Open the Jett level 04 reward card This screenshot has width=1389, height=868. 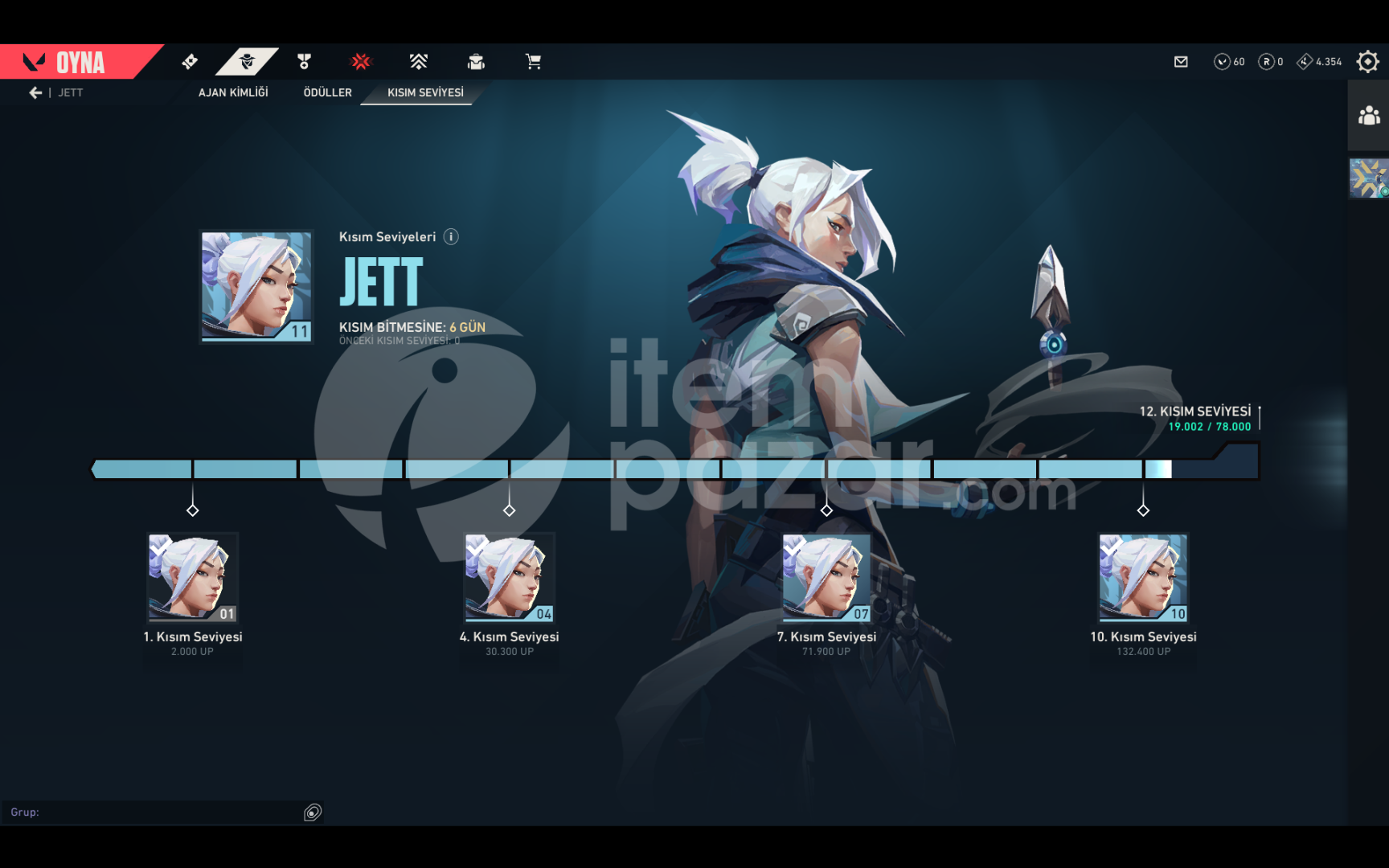(510, 578)
